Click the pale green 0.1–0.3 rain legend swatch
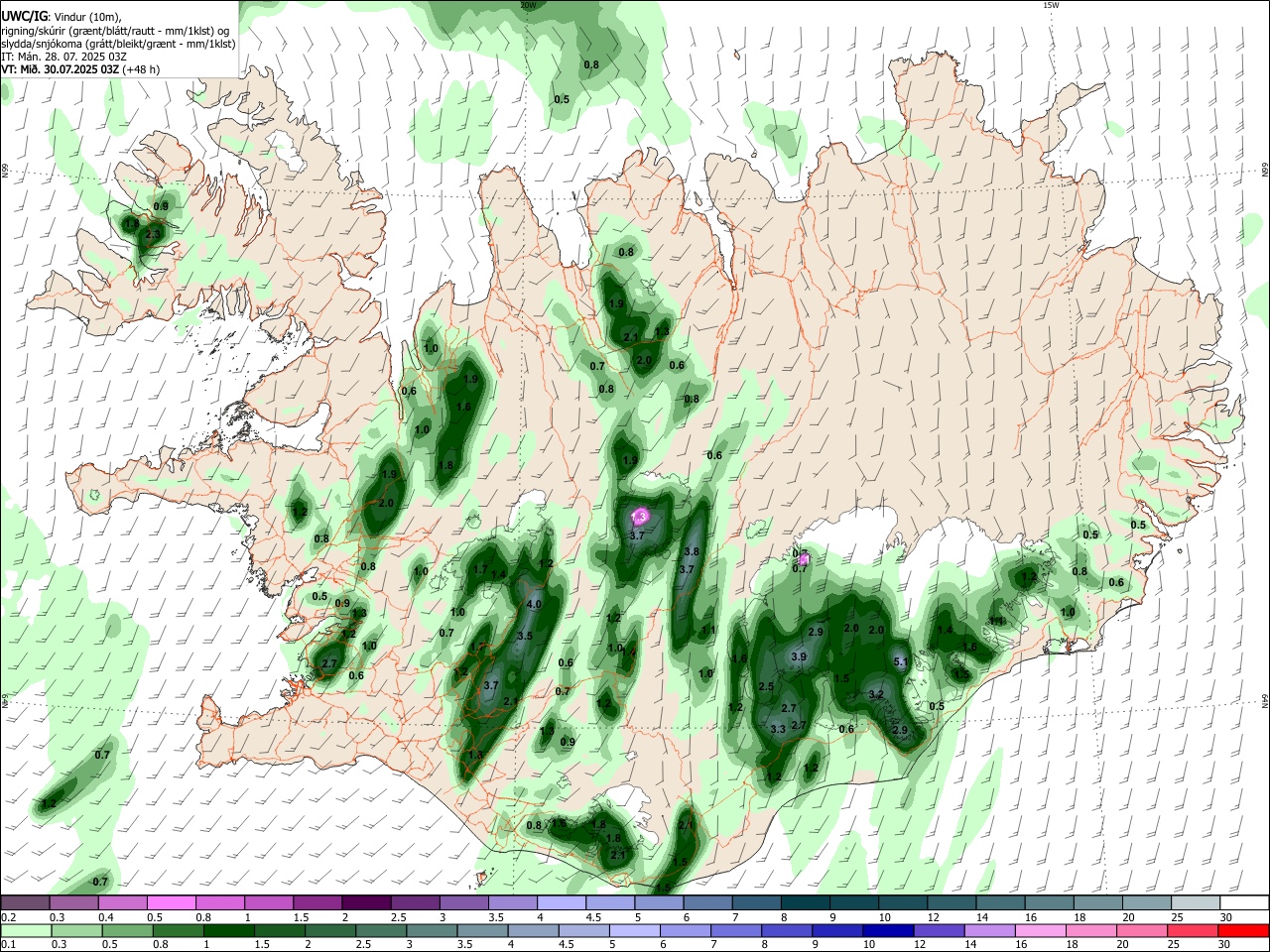The height and width of the screenshot is (952, 1270). point(25,930)
